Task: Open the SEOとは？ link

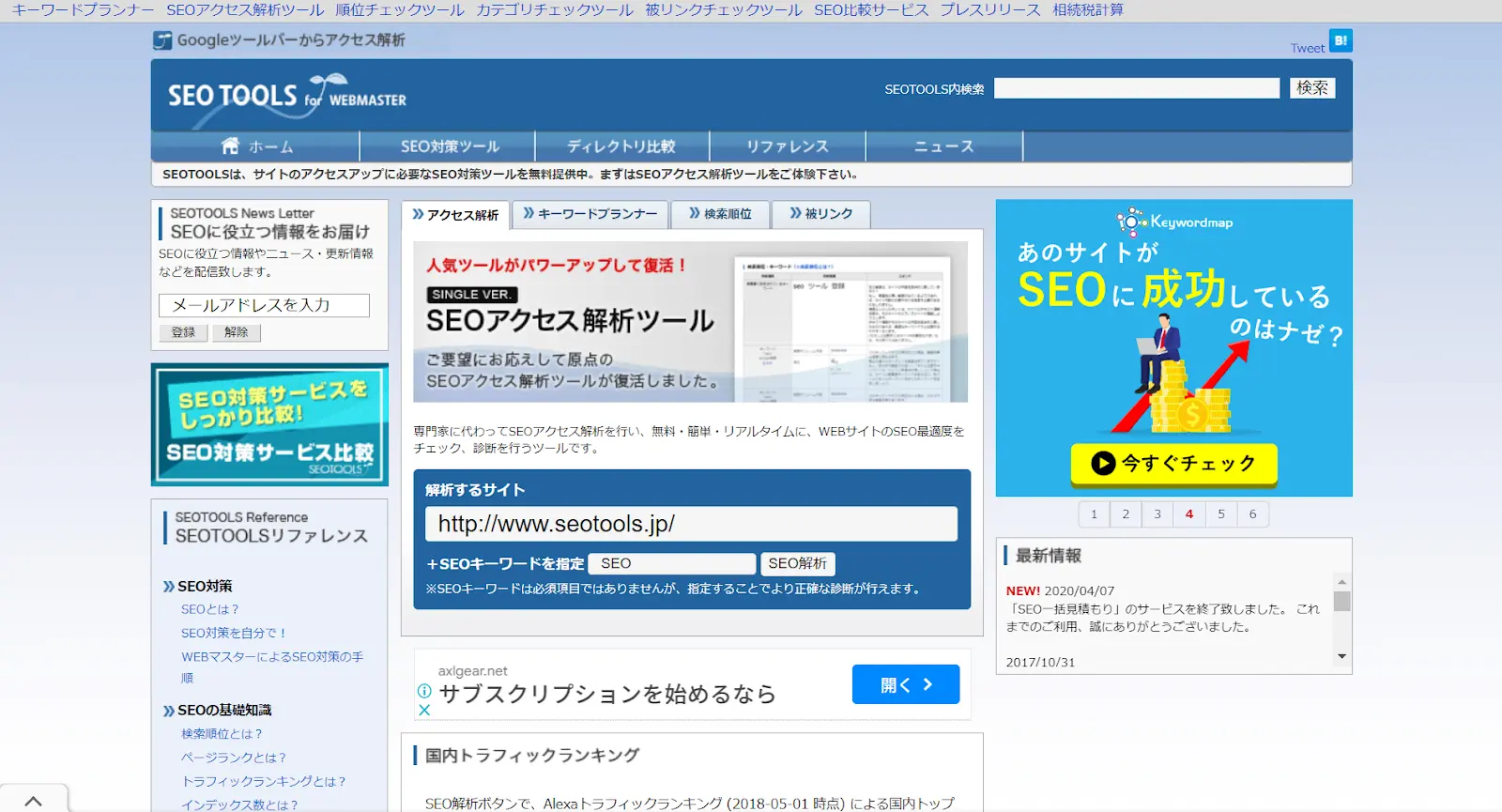Action: (210, 609)
